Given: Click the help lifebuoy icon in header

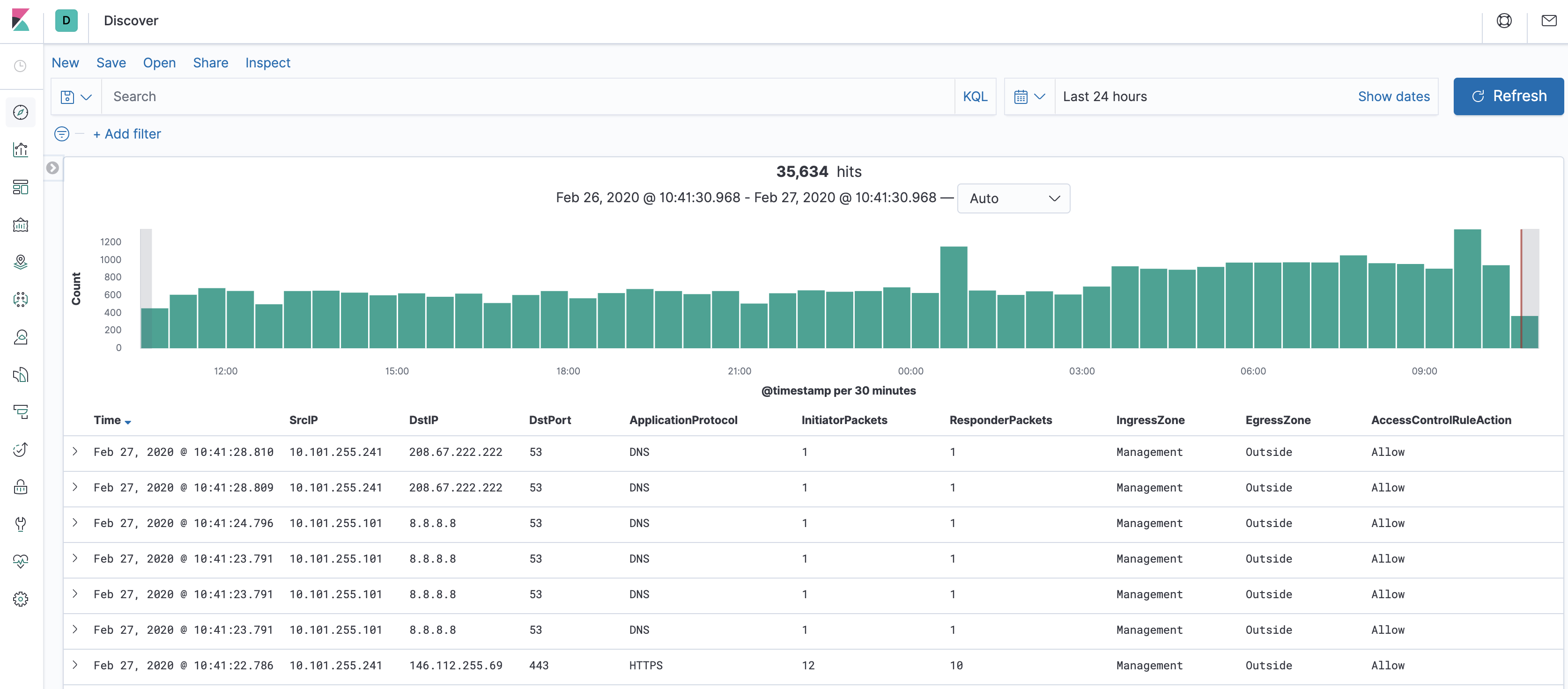Looking at the screenshot, I should point(1503,21).
